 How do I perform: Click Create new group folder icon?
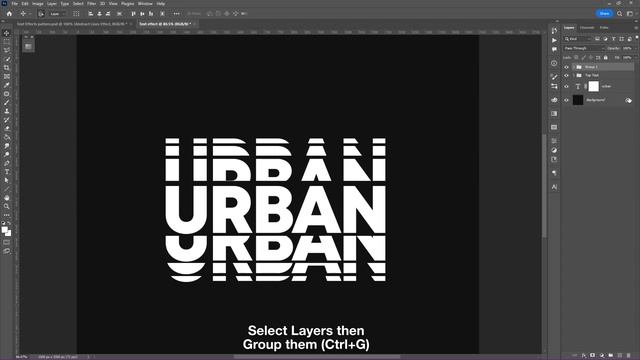pos(611,356)
